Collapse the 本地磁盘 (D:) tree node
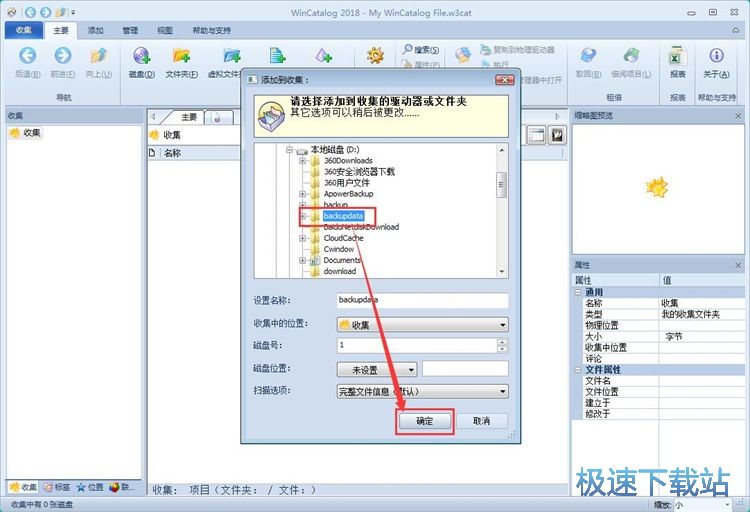 [289, 150]
